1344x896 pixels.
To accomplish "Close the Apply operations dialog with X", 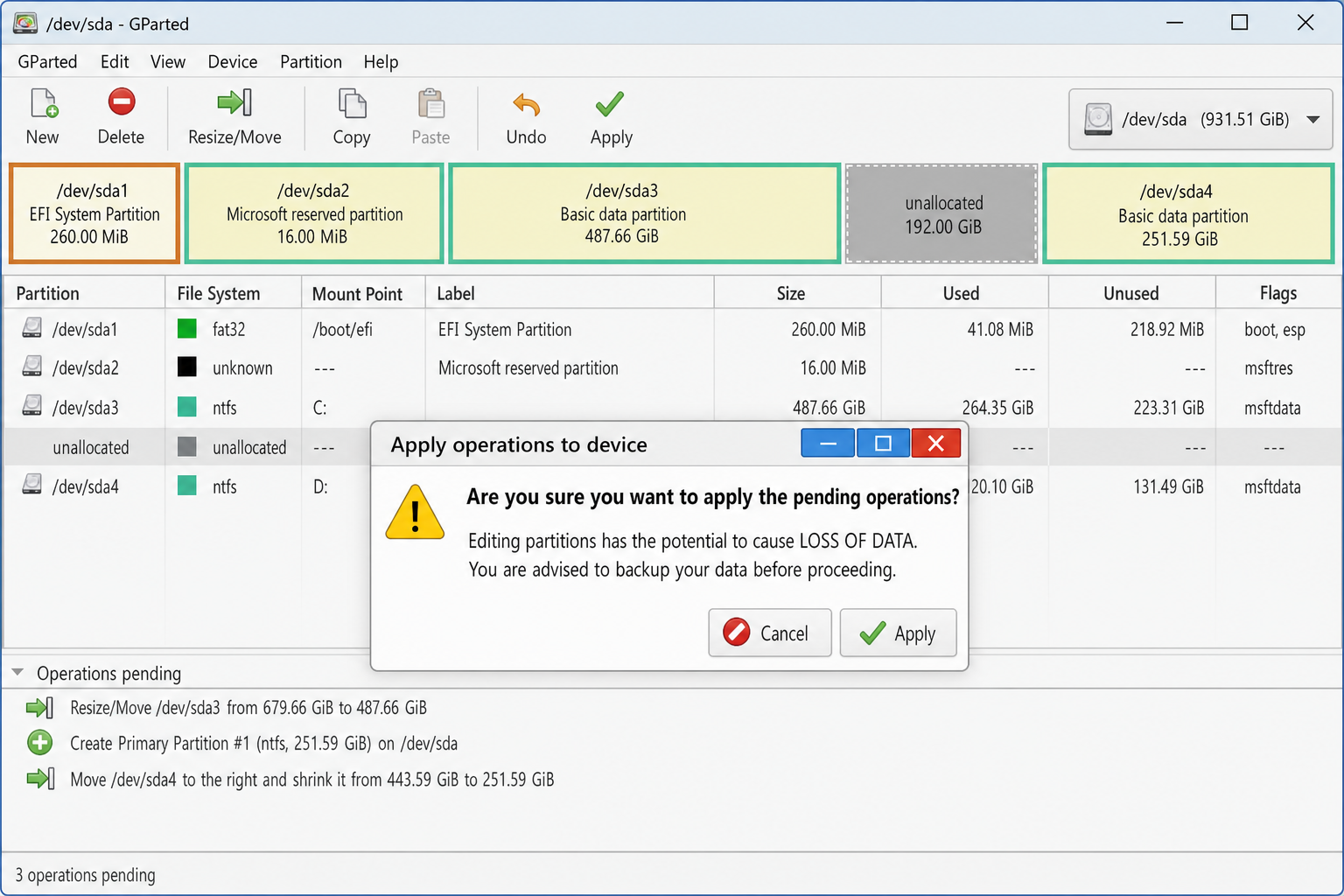I will 935,444.
